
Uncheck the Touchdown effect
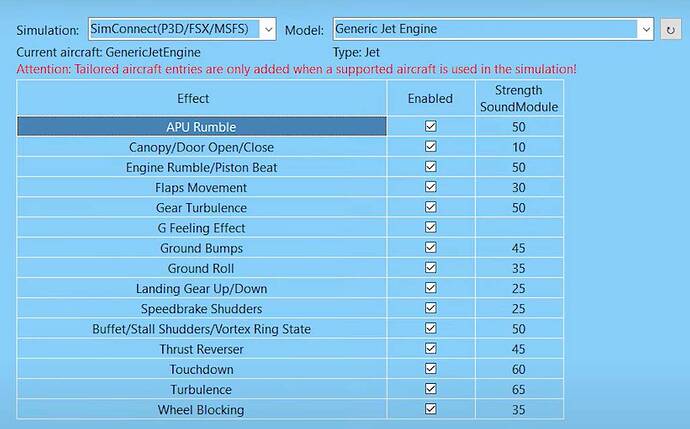click(x=430, y=369)
